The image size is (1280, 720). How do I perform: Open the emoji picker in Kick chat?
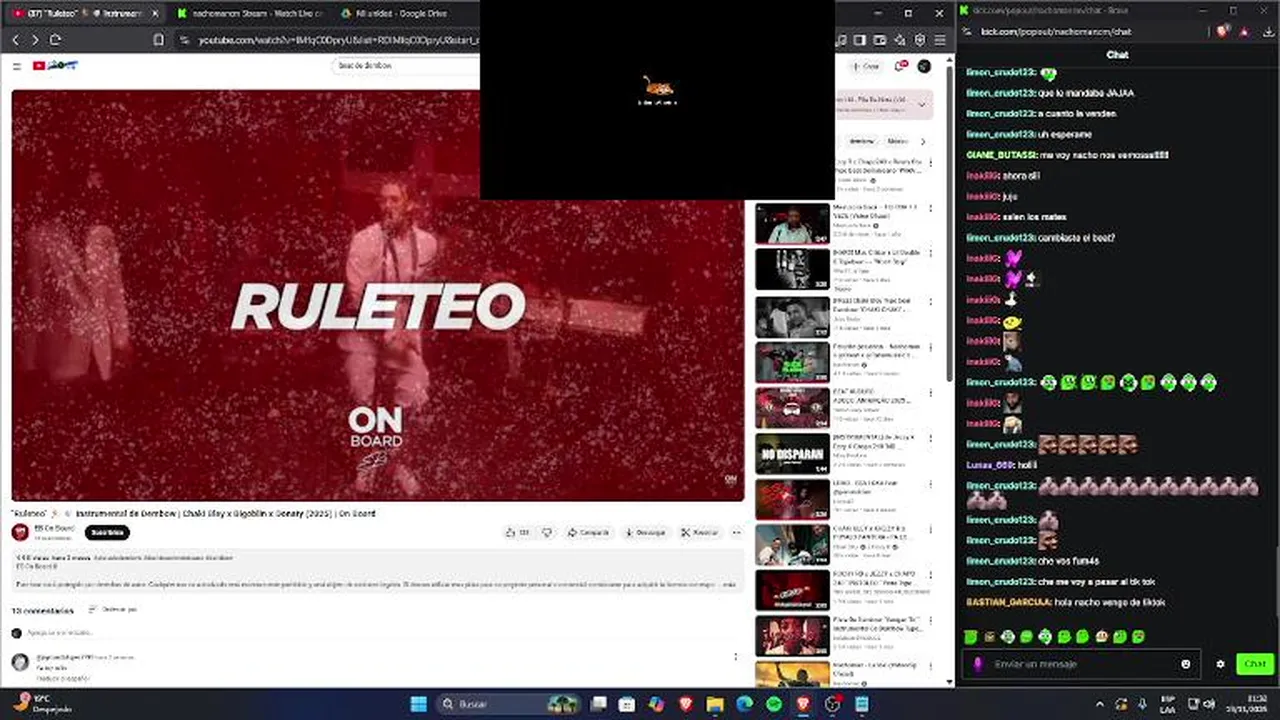[x=1186, y=664]
